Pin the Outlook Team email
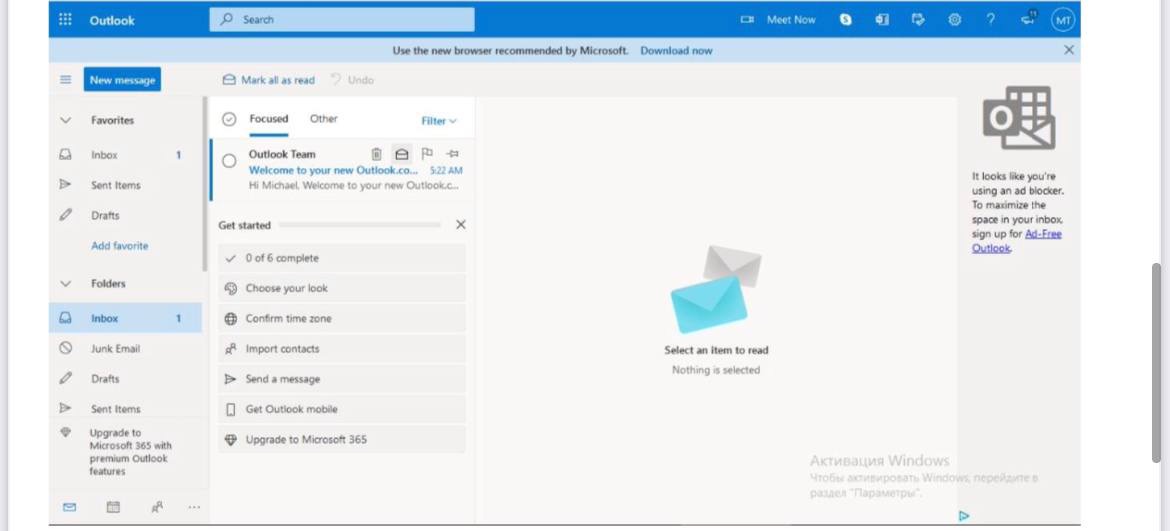This screenshot has height=531, width=1170. 452,154
